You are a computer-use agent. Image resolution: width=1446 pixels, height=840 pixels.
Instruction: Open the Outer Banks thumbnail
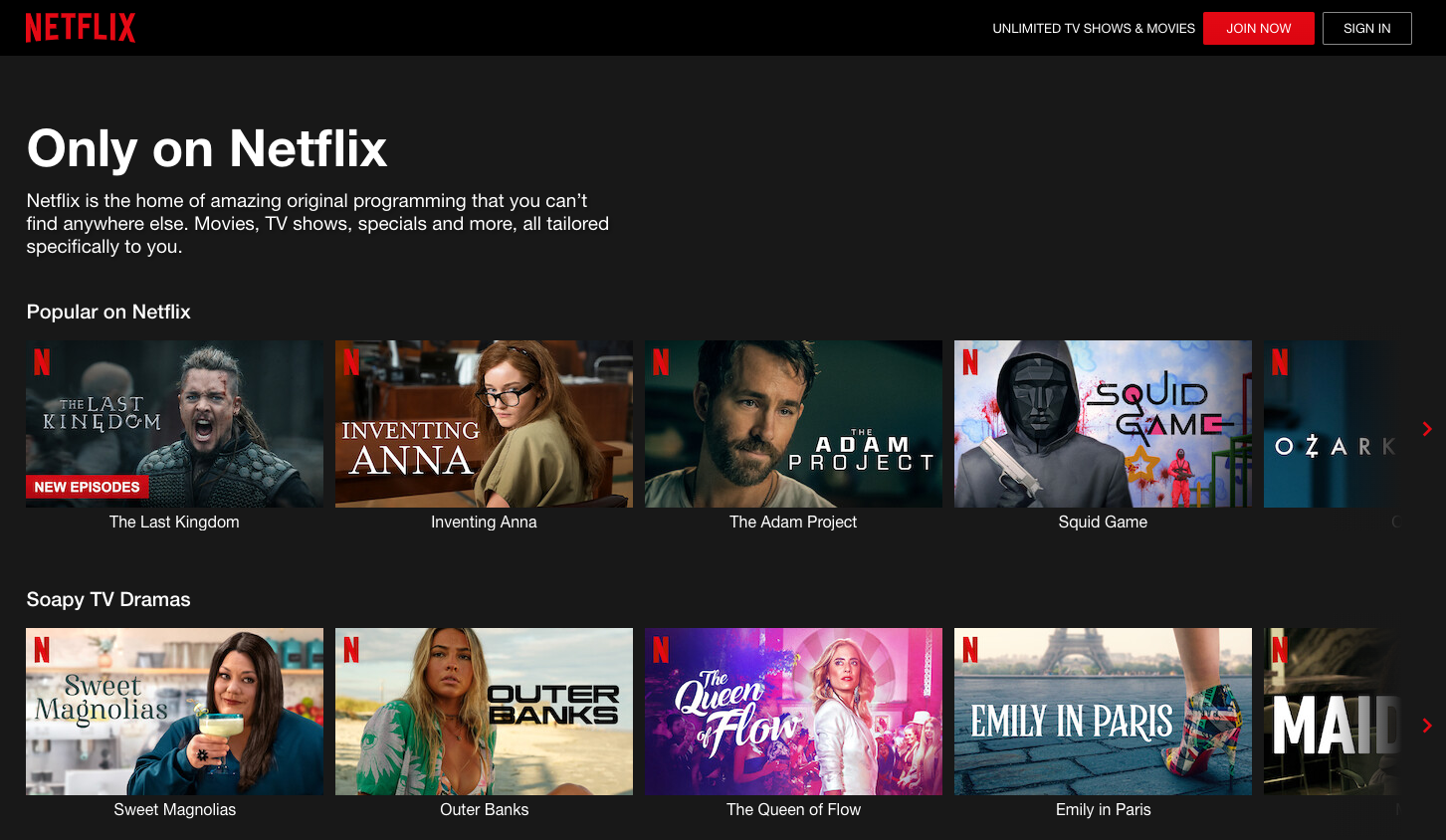pyautogui.click(x=484, y=712)
